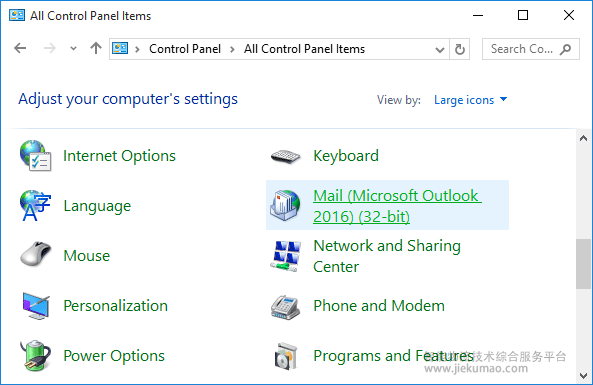
Task: Open Mail (Microsoft Outlook 2016) link
Action: coord(397,206)
